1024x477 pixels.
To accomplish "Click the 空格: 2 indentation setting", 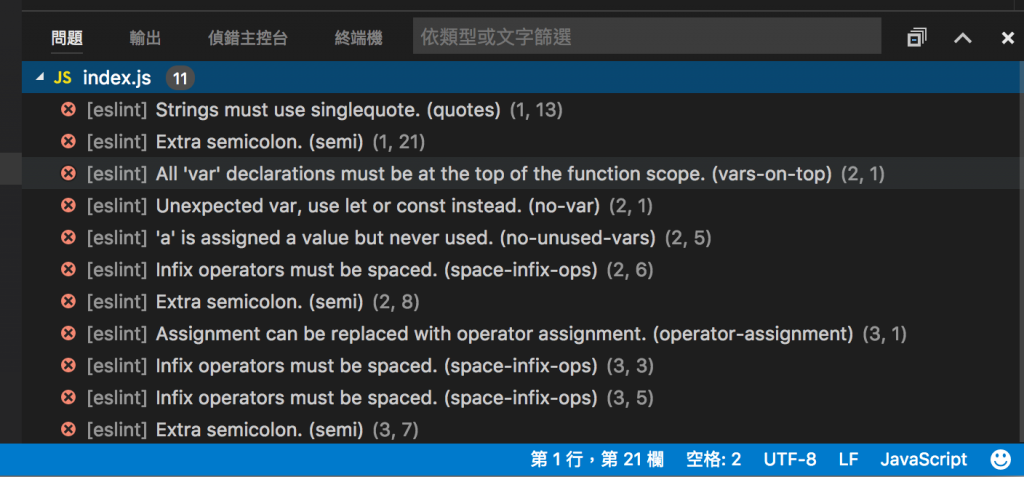I will 714,459.
